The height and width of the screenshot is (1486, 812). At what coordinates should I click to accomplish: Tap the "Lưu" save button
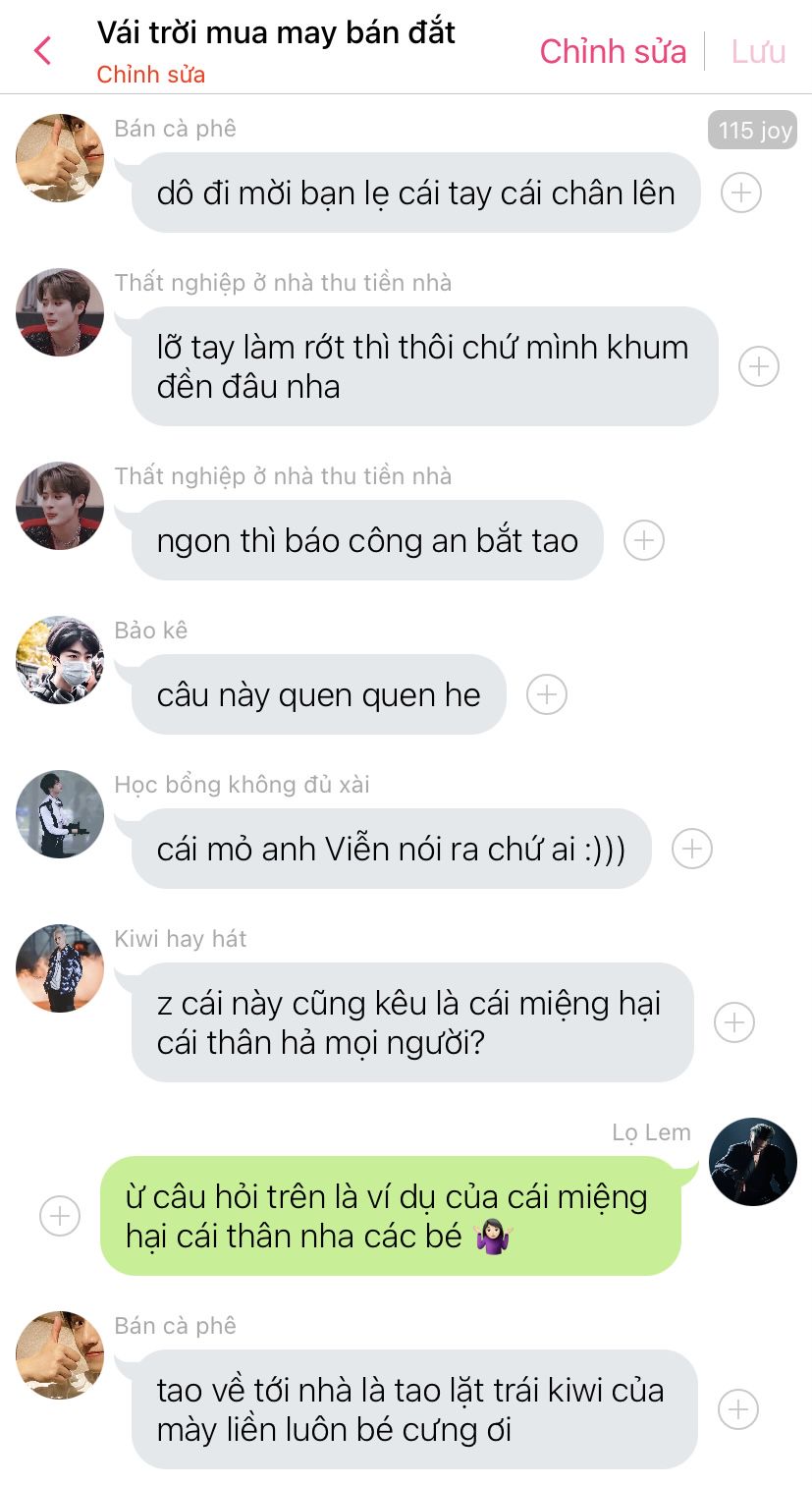click(758, 51)
